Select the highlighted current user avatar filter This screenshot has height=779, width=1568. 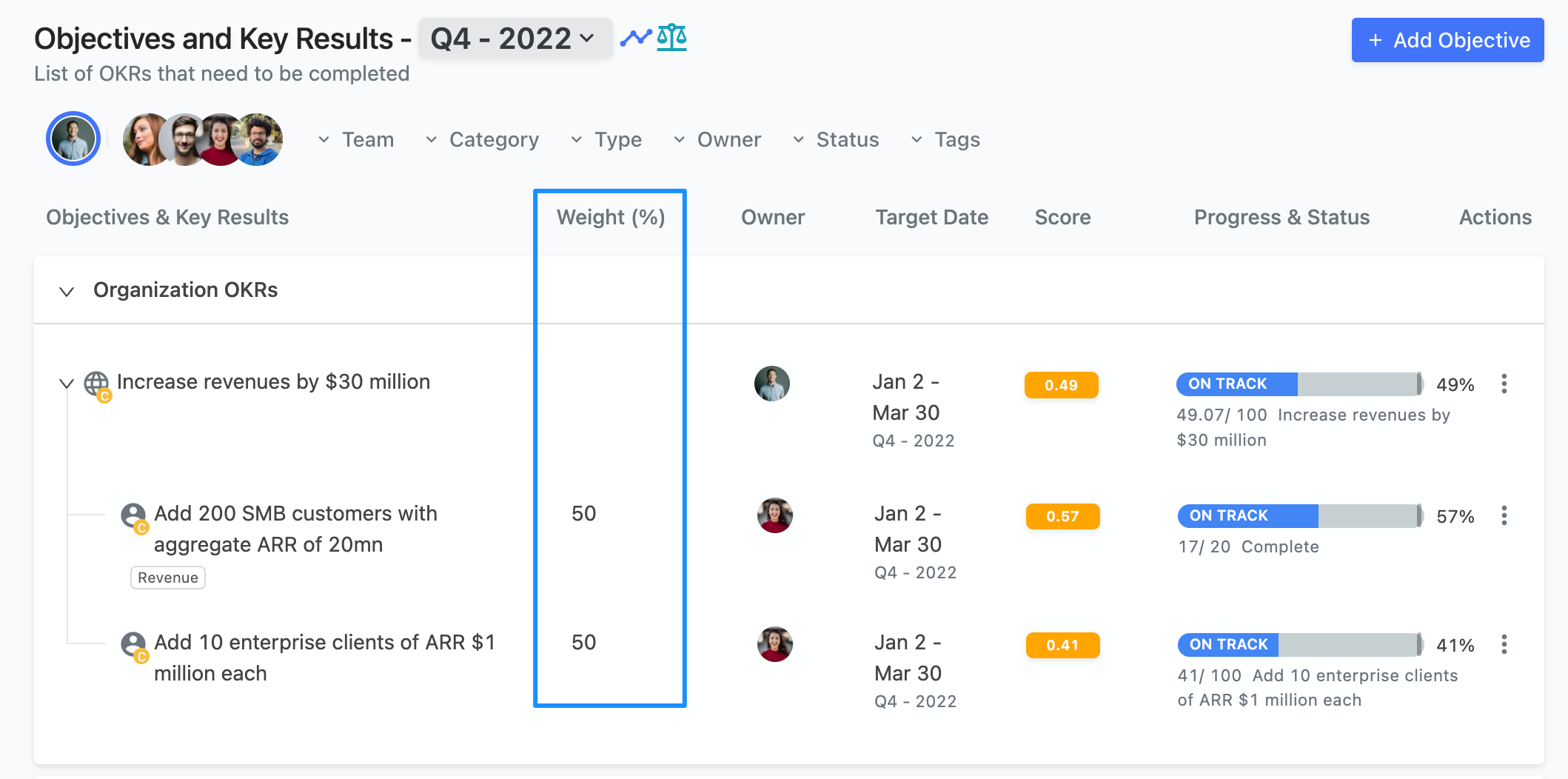pyautogui.click(x=73, y=138)
